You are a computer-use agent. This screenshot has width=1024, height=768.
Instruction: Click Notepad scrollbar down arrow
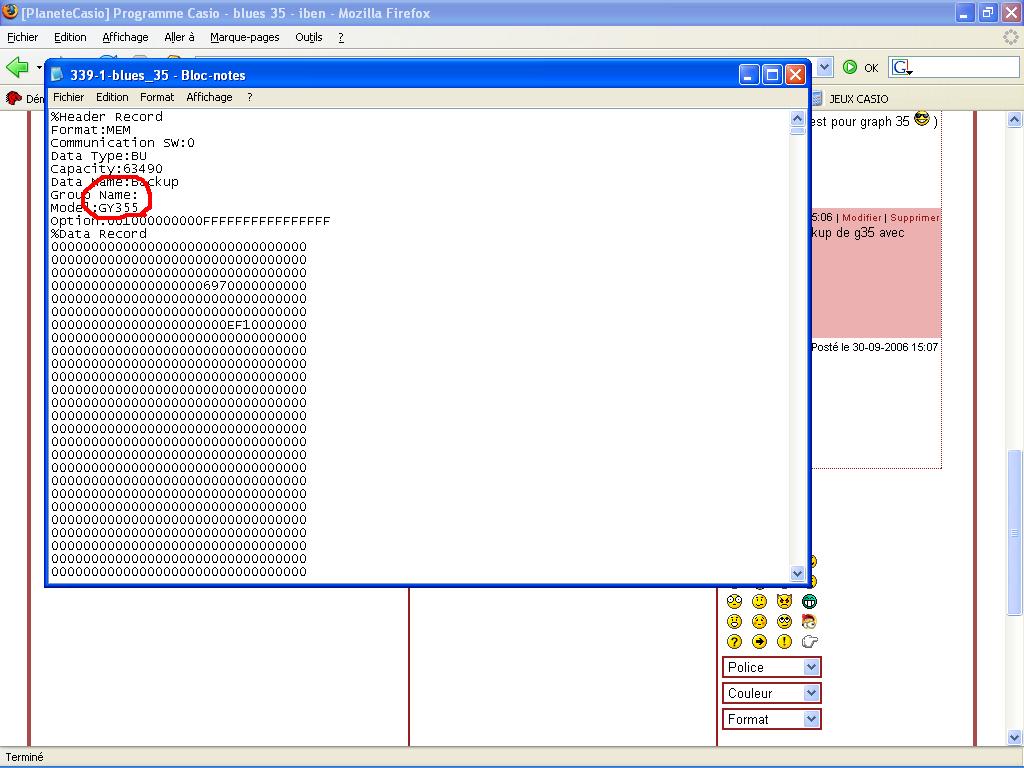(797, 573)
